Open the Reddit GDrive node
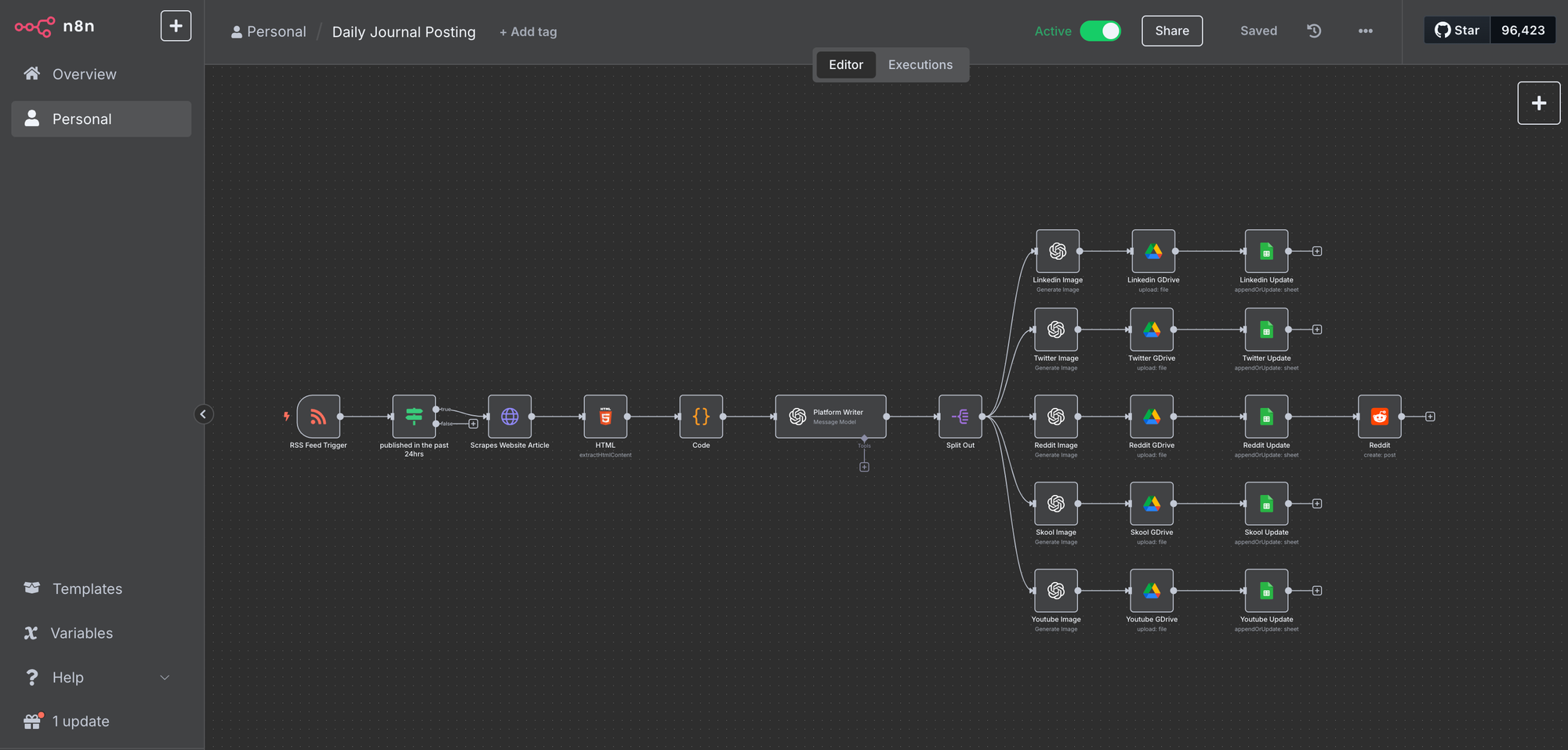This screenshot has height=750, width=1568. click(x=1152, y=416)
